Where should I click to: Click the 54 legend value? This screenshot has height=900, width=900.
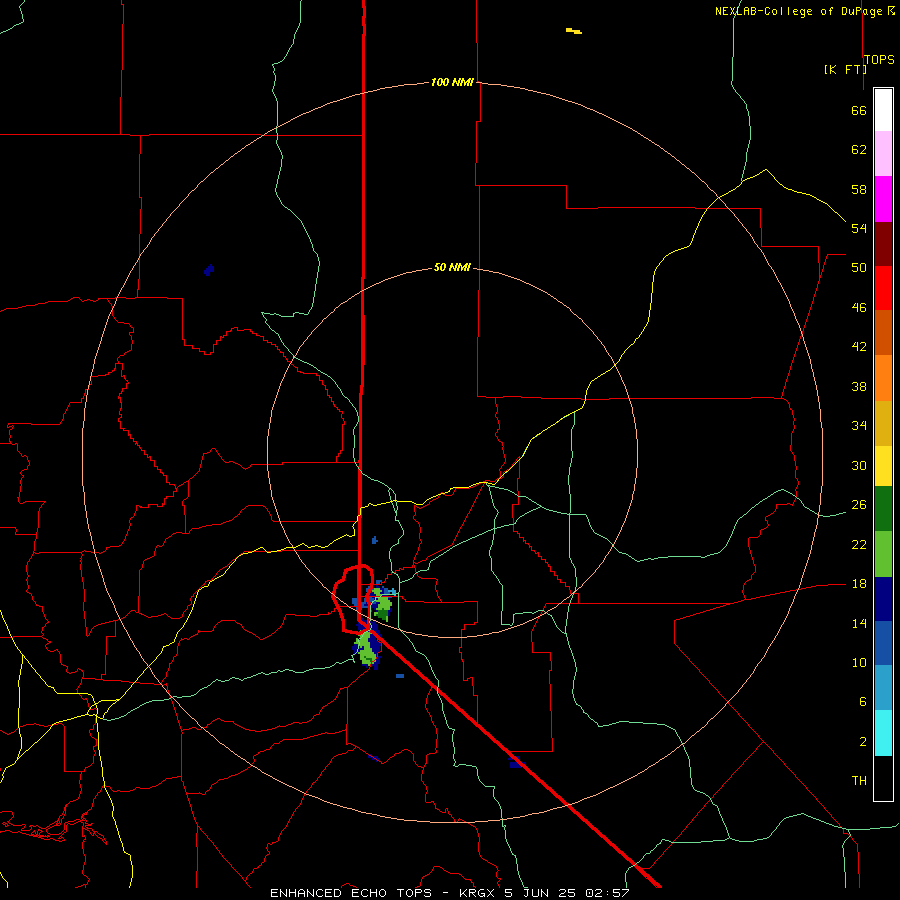pos(859,228)
